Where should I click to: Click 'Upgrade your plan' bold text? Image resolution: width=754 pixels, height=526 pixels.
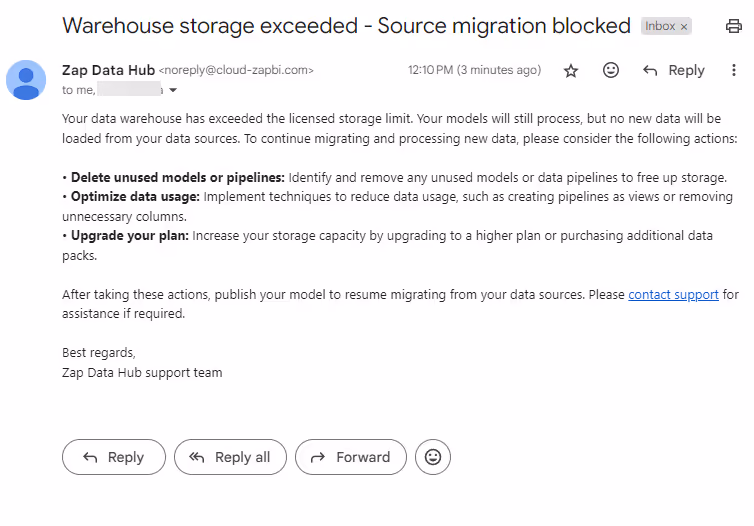tap(129, 236)
